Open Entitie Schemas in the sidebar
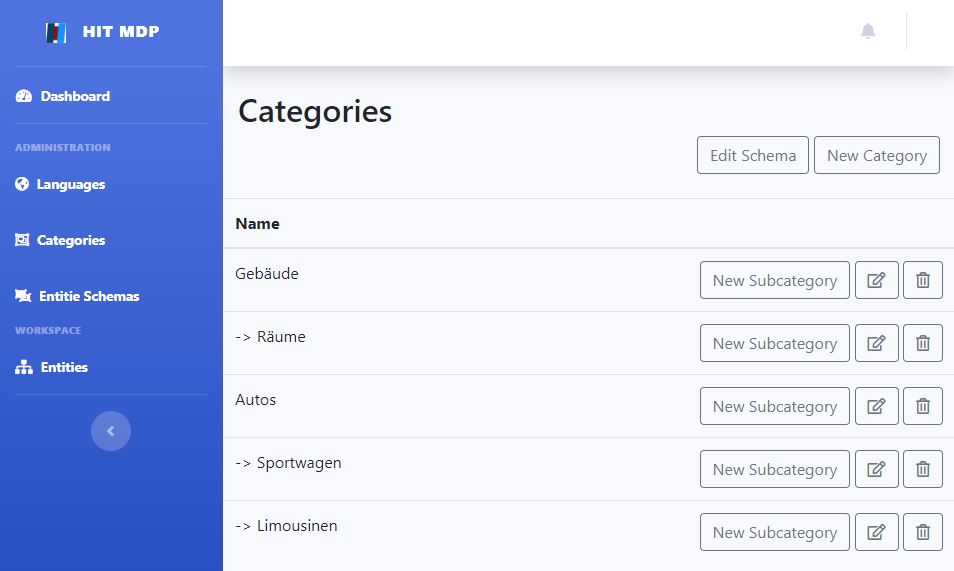Image resolution: width=954 pixels, height=571 pixels. (77, 296)
